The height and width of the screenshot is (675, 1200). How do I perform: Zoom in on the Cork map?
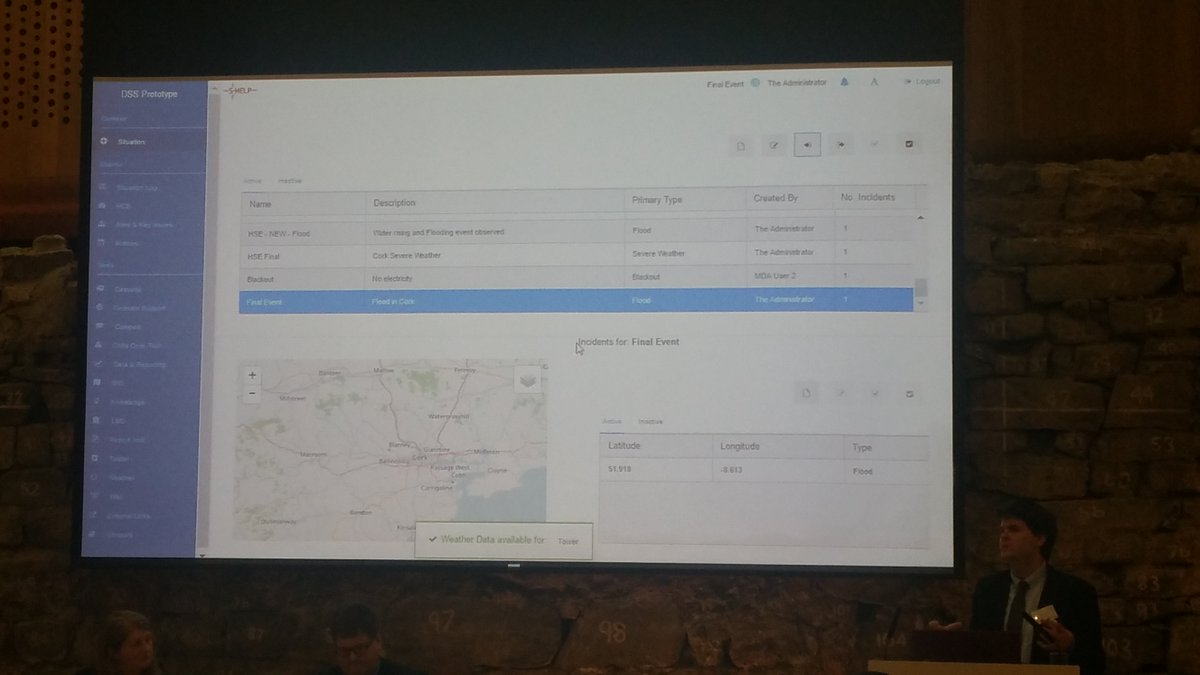(252, 376)
